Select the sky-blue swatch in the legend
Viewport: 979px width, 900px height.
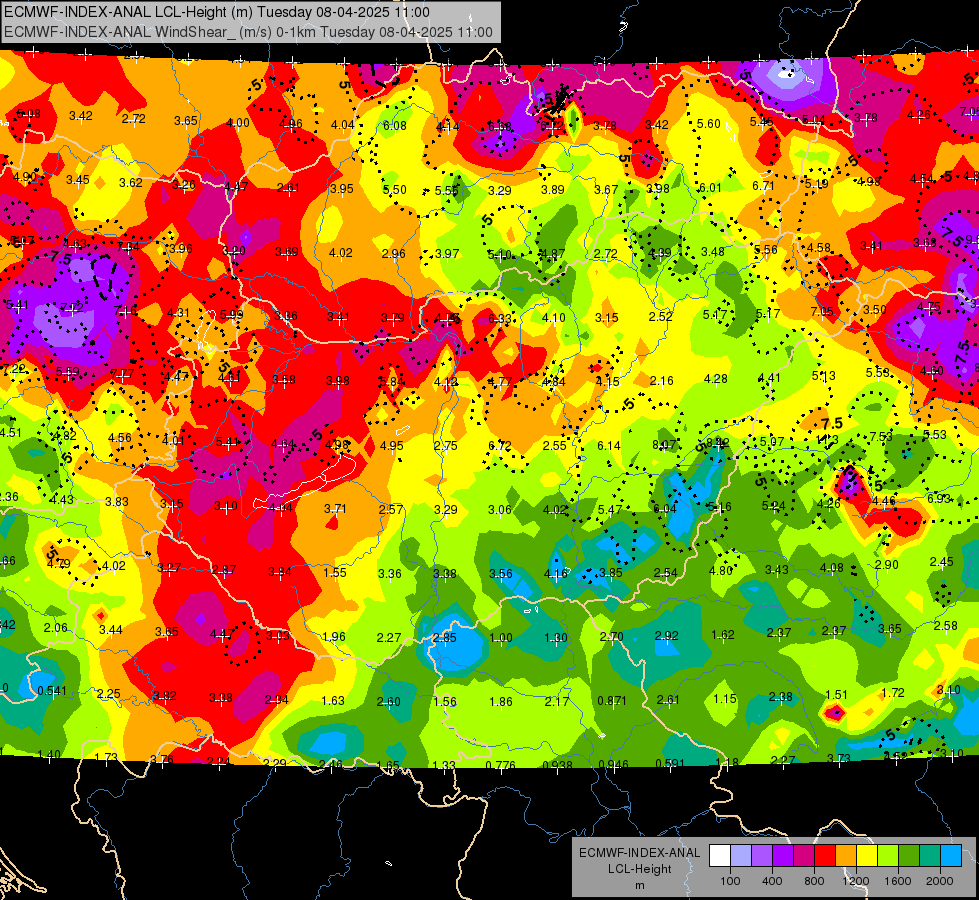click(x=952, y=856)
